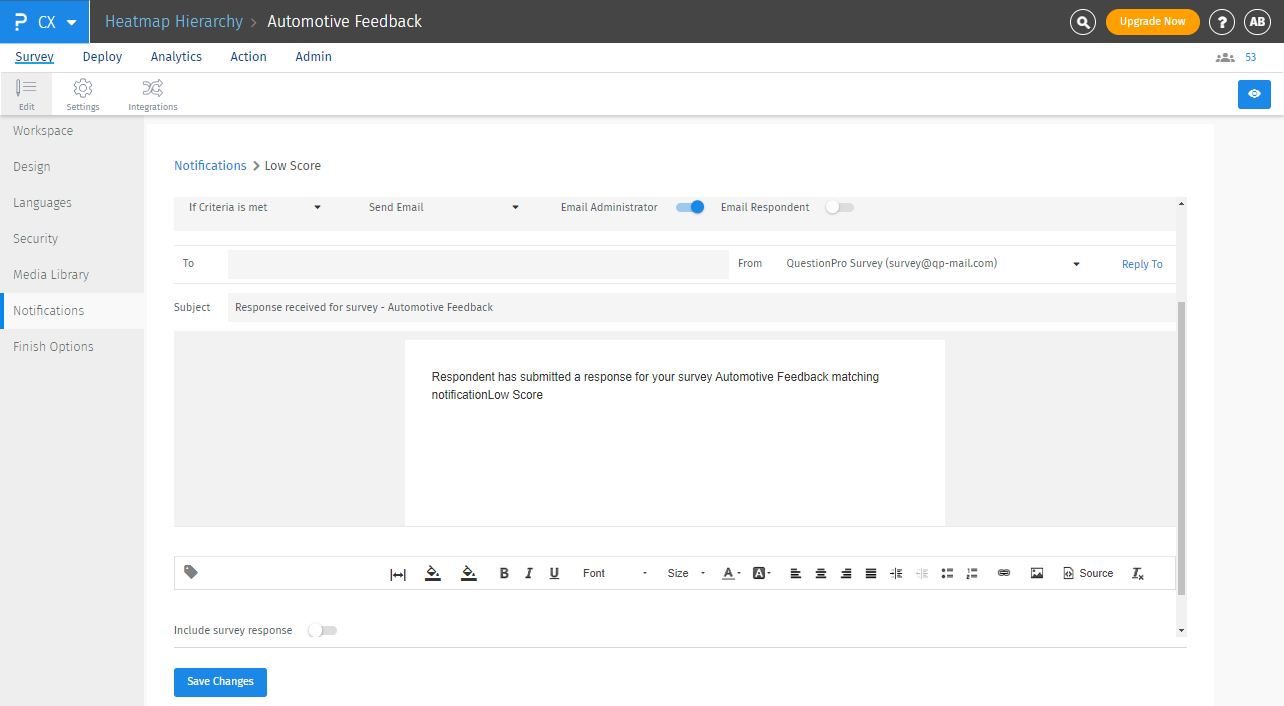The width and height of the screenshot is (1284, 706).
Task: Click the email body text area
Action: click(x=675, y=432)
